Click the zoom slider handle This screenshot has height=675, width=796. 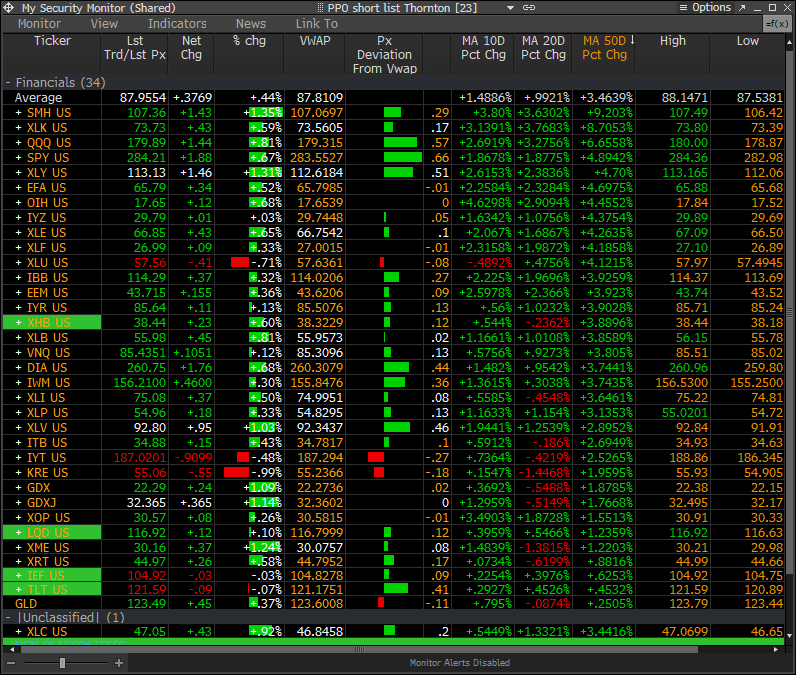coord(62,663)
